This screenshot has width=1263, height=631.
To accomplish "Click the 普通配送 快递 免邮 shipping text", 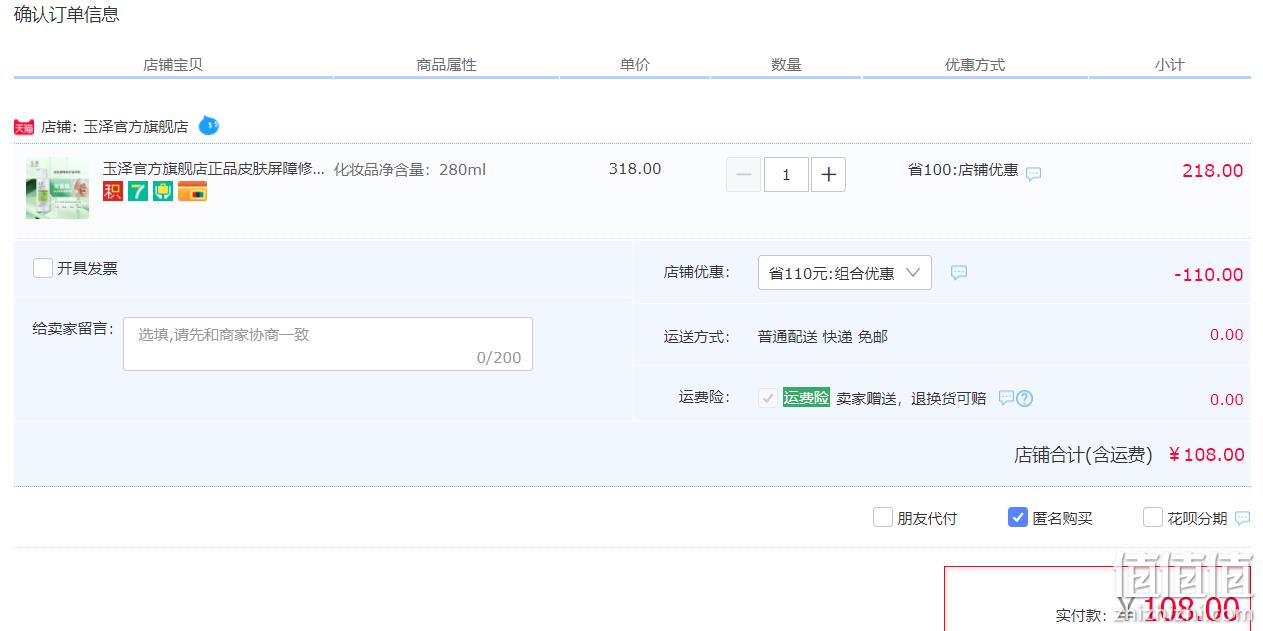I will coord(822,337).
